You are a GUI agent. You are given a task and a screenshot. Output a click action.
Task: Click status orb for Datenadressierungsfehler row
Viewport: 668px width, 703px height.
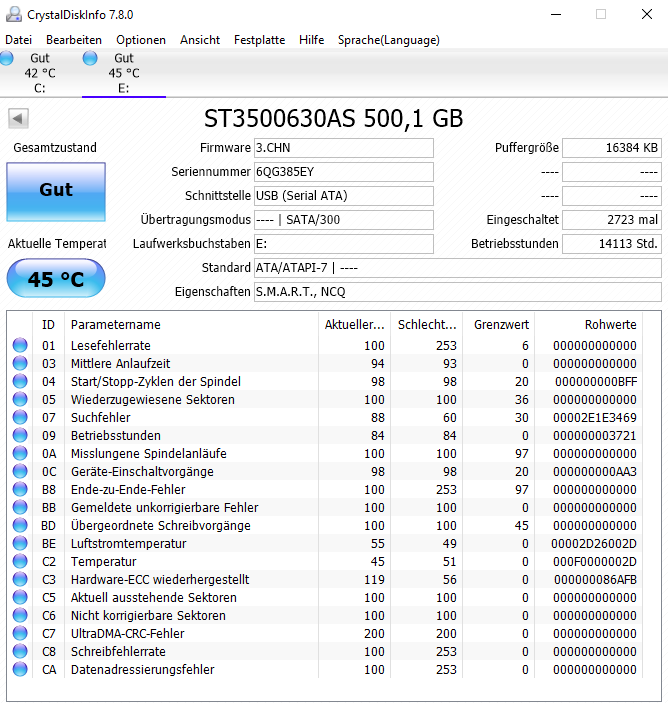click(x=20, y=669)
